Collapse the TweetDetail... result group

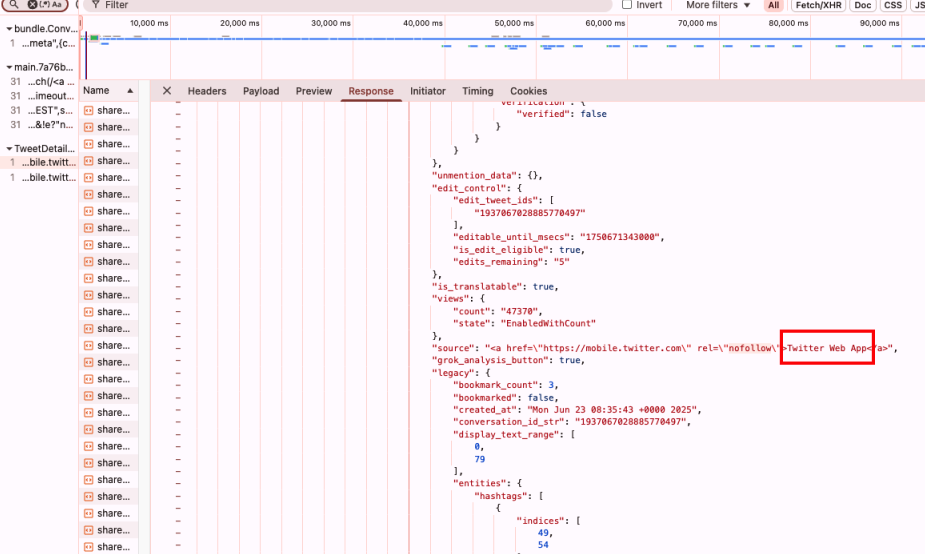coord(9,149)
